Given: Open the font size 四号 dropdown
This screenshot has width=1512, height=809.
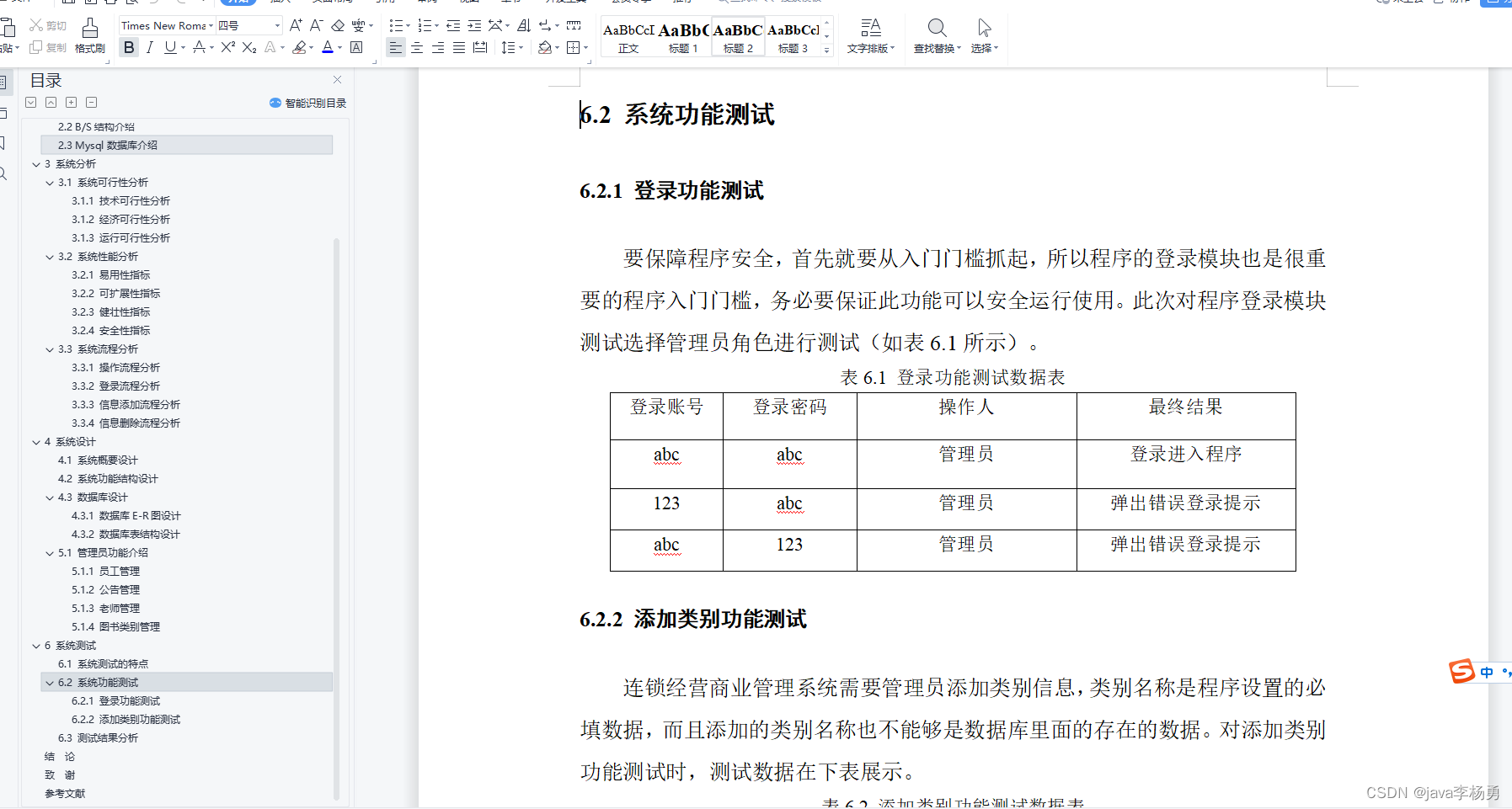Looking at the screenshot, I should coord(277,26).
